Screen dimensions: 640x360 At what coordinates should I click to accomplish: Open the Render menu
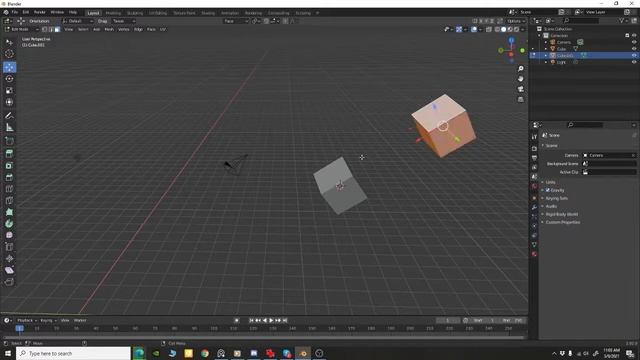(40, 12)
